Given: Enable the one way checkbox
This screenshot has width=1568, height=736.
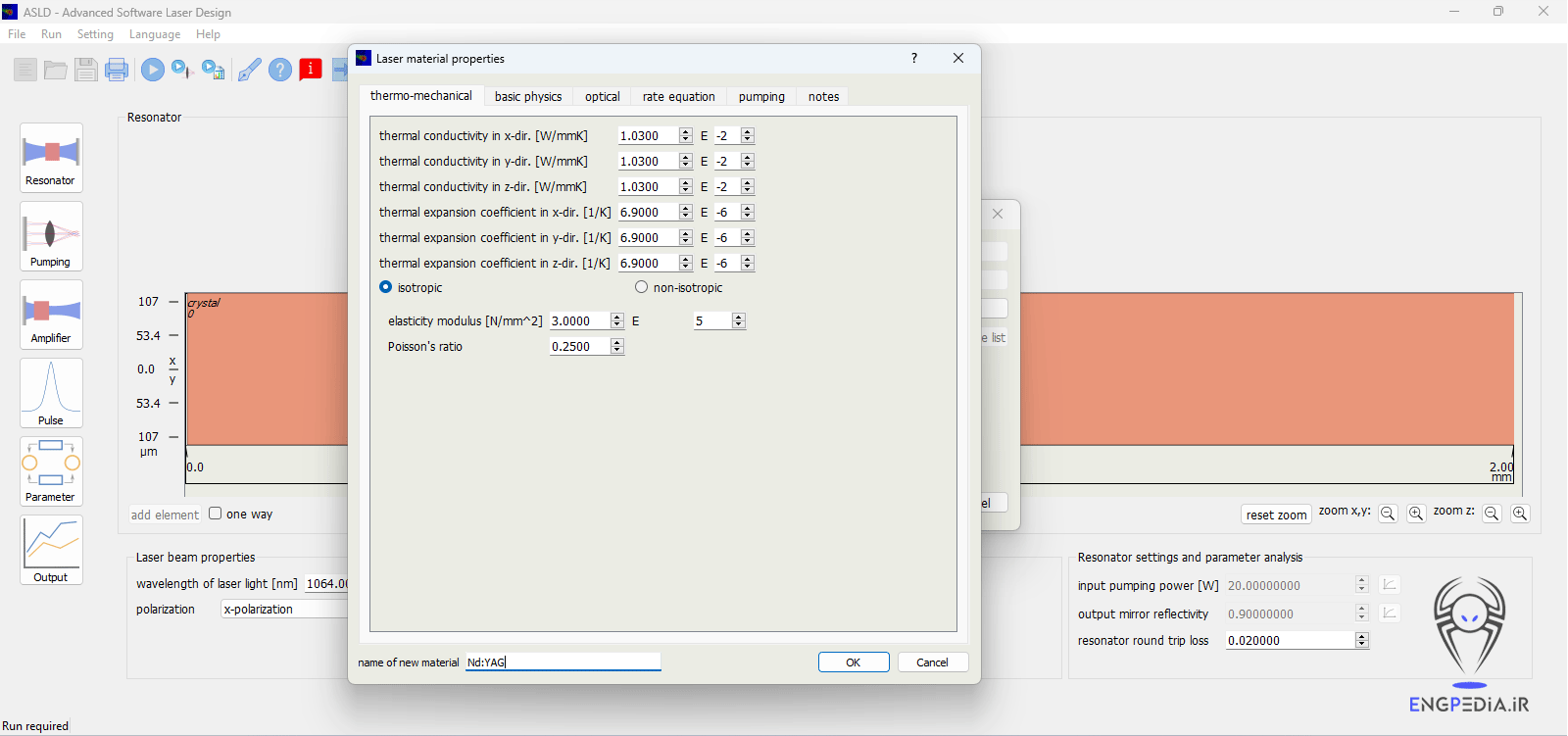Looking at the screenshot, I should click(x=216, y=514).
